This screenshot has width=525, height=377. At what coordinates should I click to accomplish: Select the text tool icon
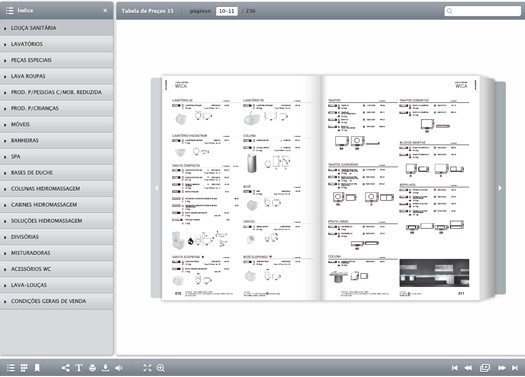pyautogui.click(x=79, y=368)
